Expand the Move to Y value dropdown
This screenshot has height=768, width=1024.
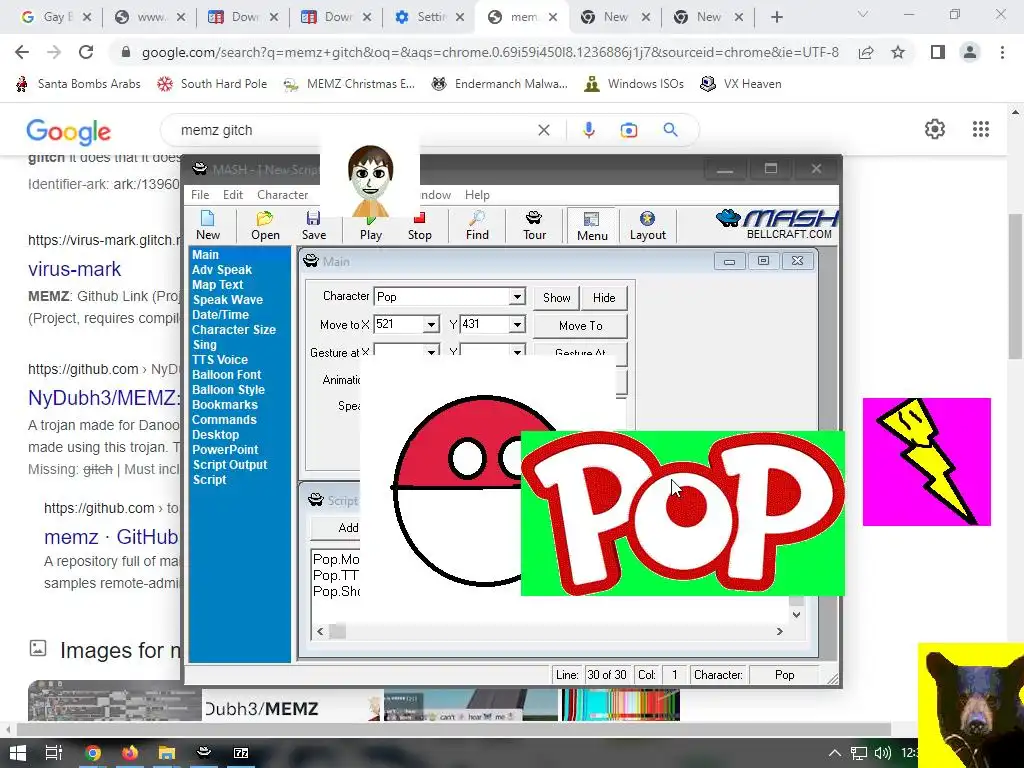[517, 325]
